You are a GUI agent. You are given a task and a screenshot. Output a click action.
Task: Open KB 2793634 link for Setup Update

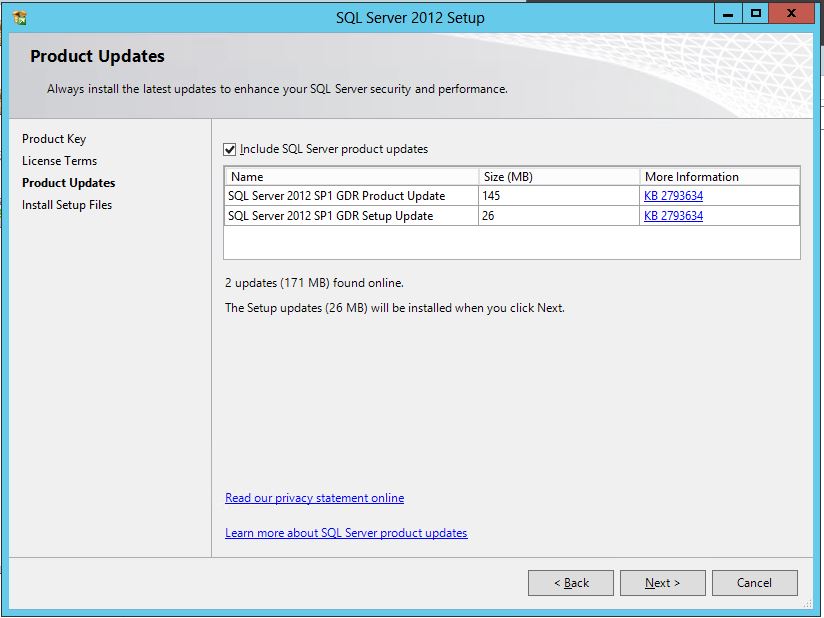point(673,216)
